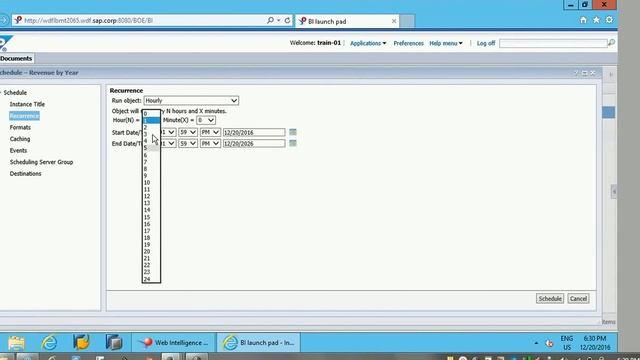Select Formats in the left panel
Screen dimensions: 640x360
pos(20,127)
